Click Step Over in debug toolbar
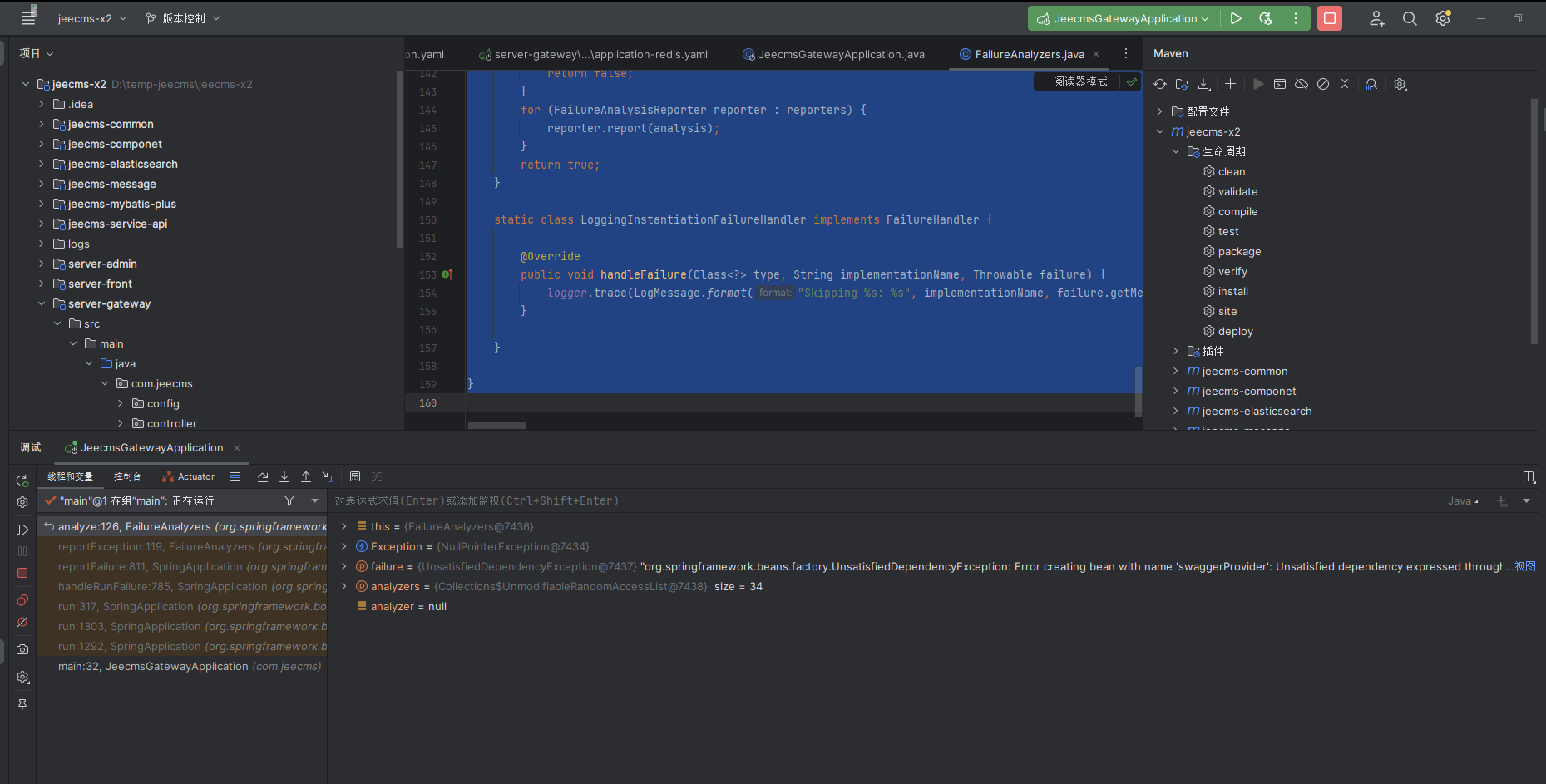The height and width of the screenshot is (784, 1546). pyautogui.click(x=263, y=476)
